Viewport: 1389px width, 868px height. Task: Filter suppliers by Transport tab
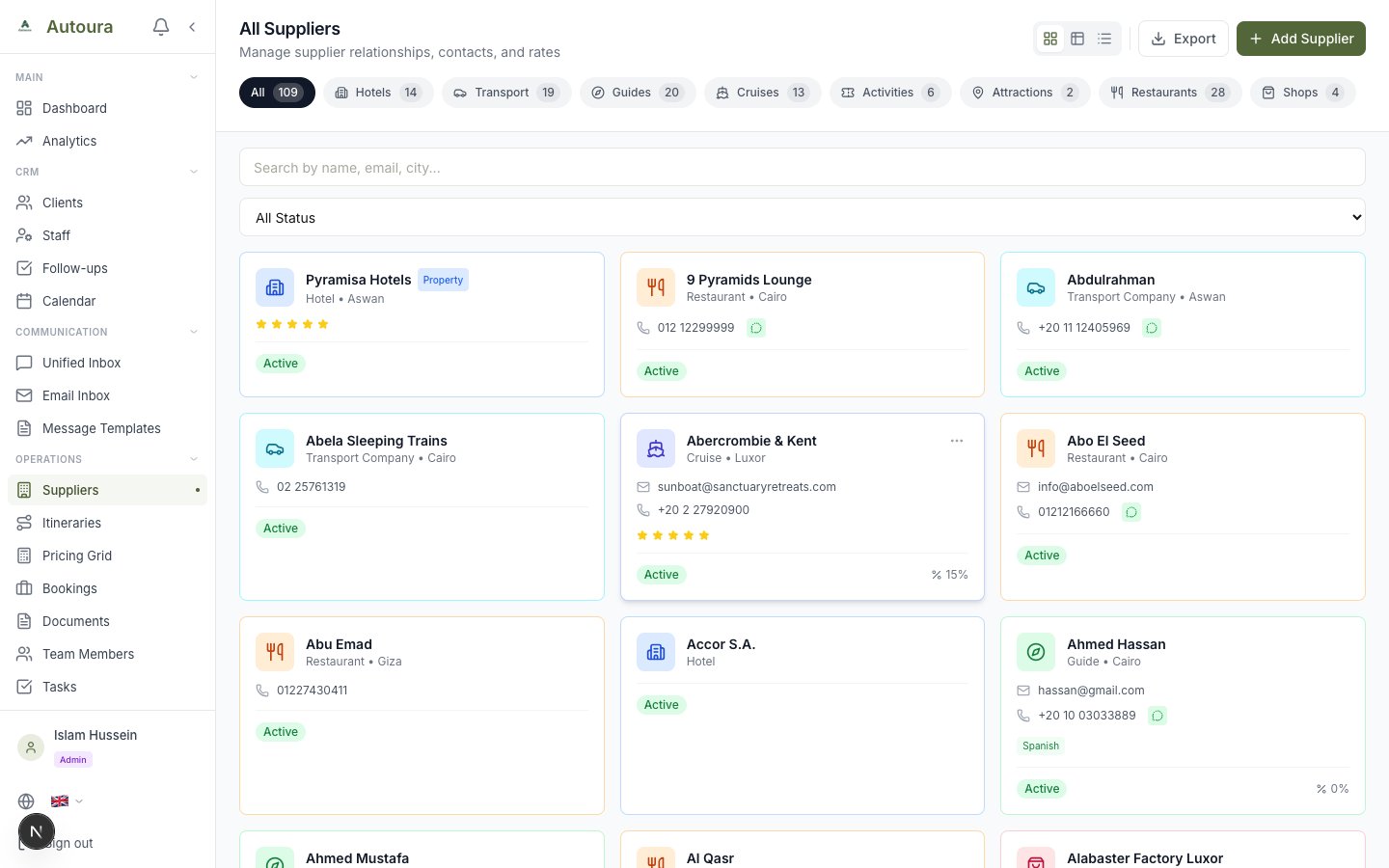(506, 93)
